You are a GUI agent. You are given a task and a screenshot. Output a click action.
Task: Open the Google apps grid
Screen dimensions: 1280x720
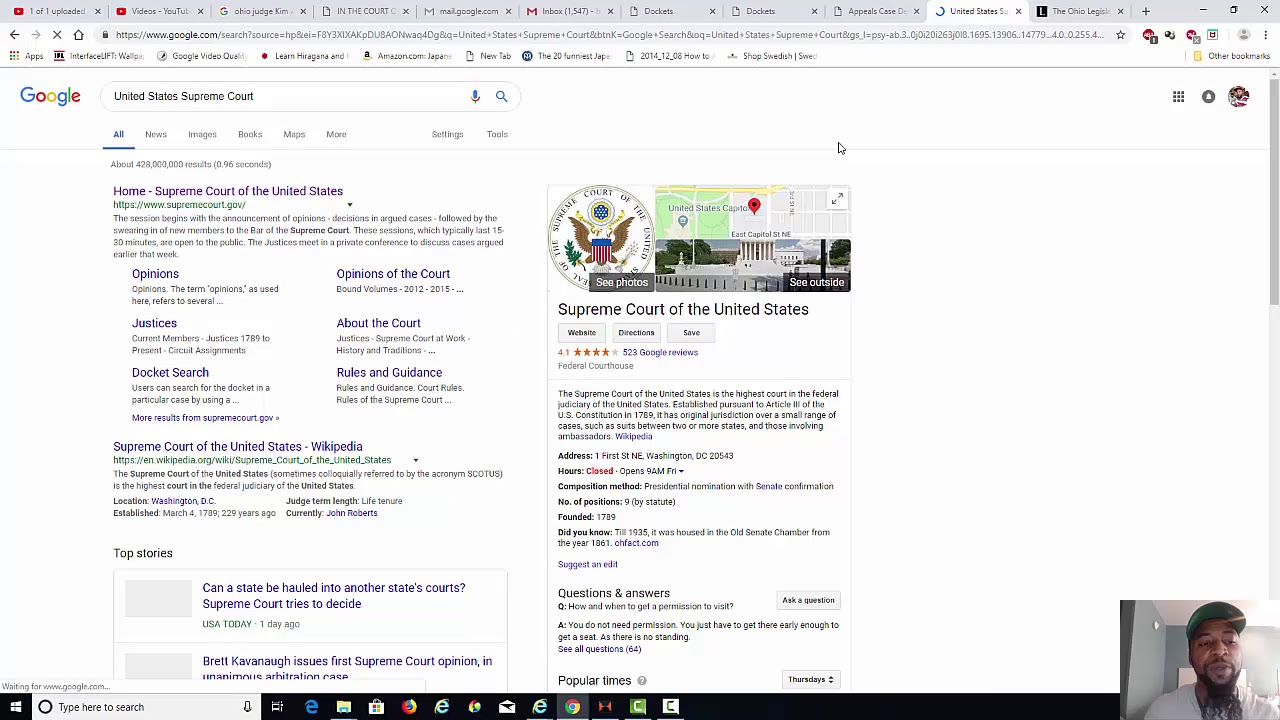pyautogui.click(x=1178, y=96)
